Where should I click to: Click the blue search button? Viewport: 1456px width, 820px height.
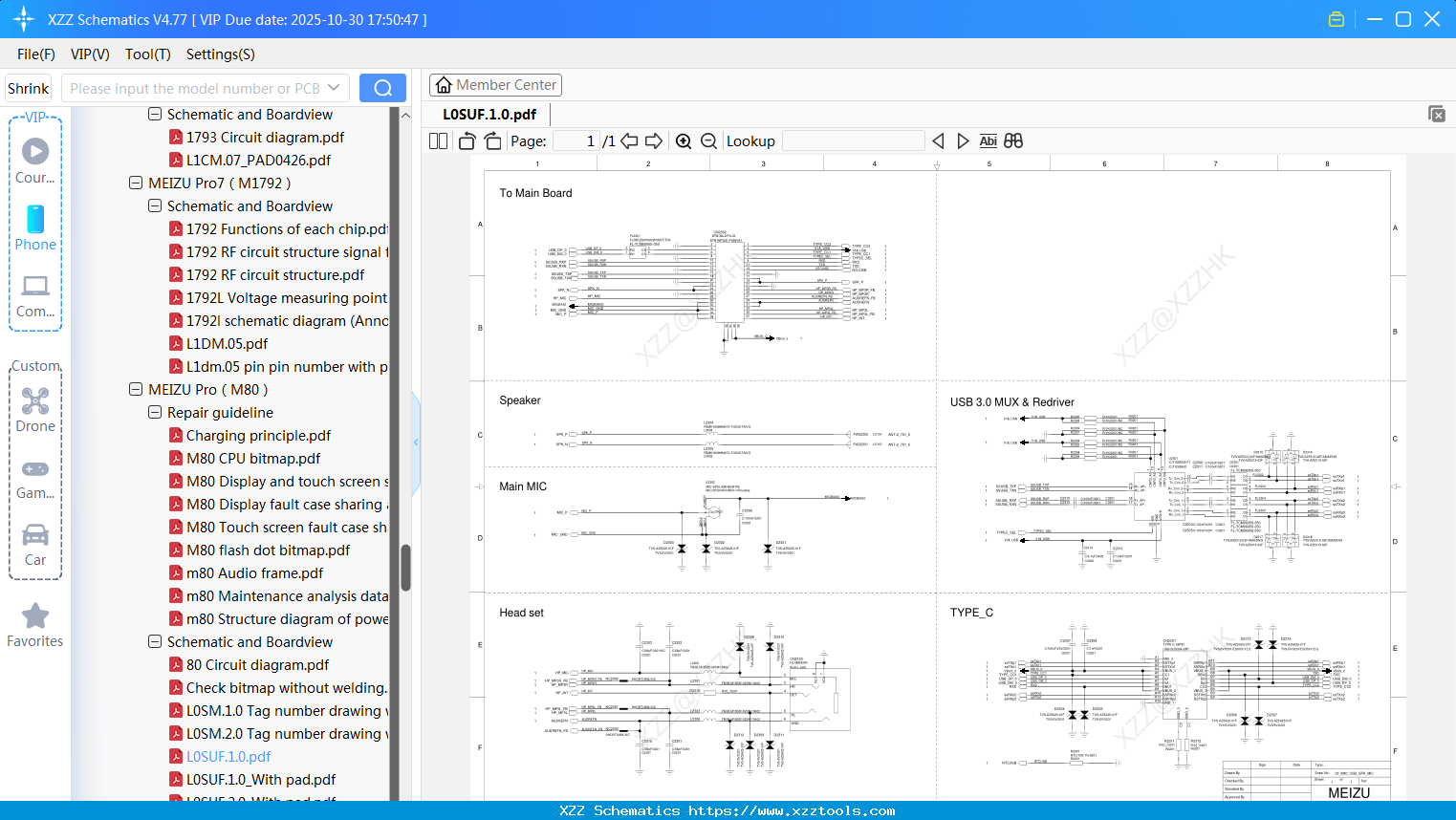382,88
